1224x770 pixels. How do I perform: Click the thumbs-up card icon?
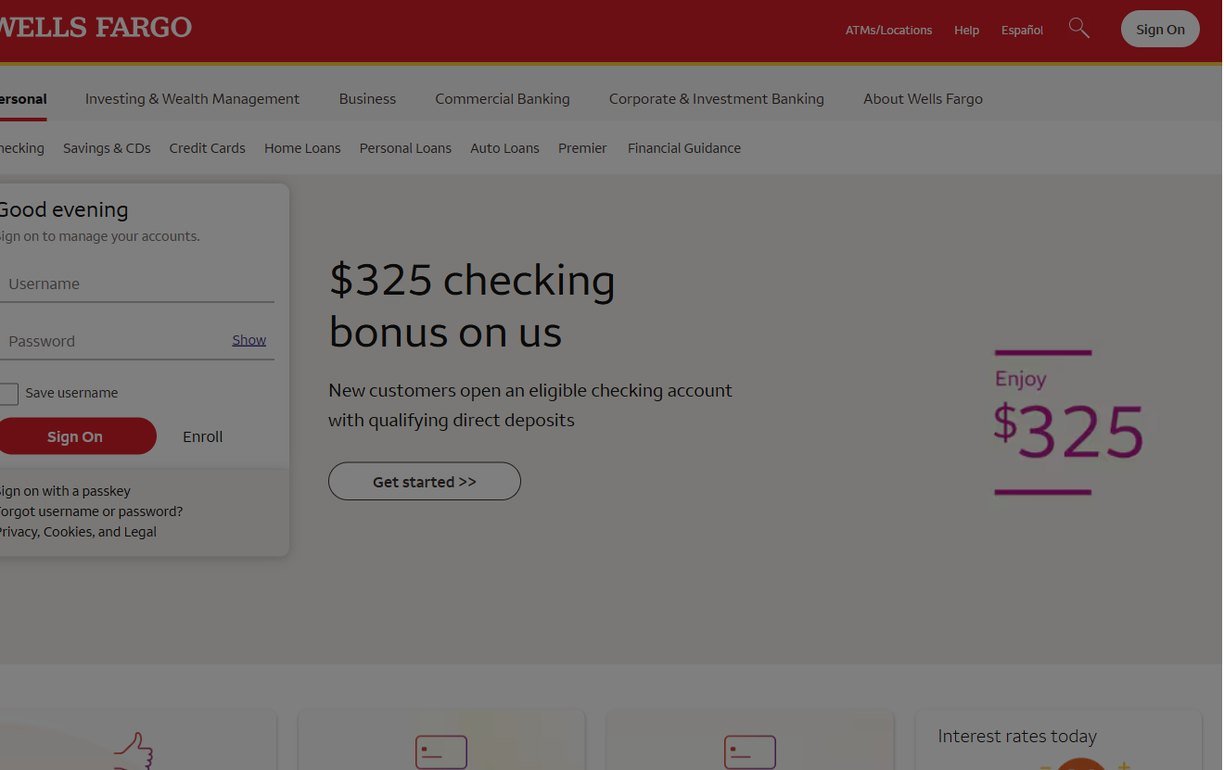[132, 751]
